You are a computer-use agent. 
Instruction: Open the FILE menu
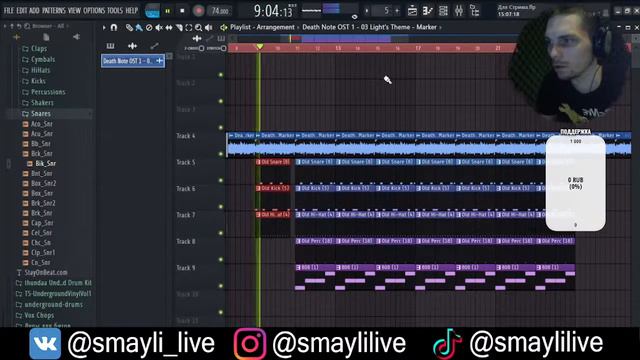[9, 11]
